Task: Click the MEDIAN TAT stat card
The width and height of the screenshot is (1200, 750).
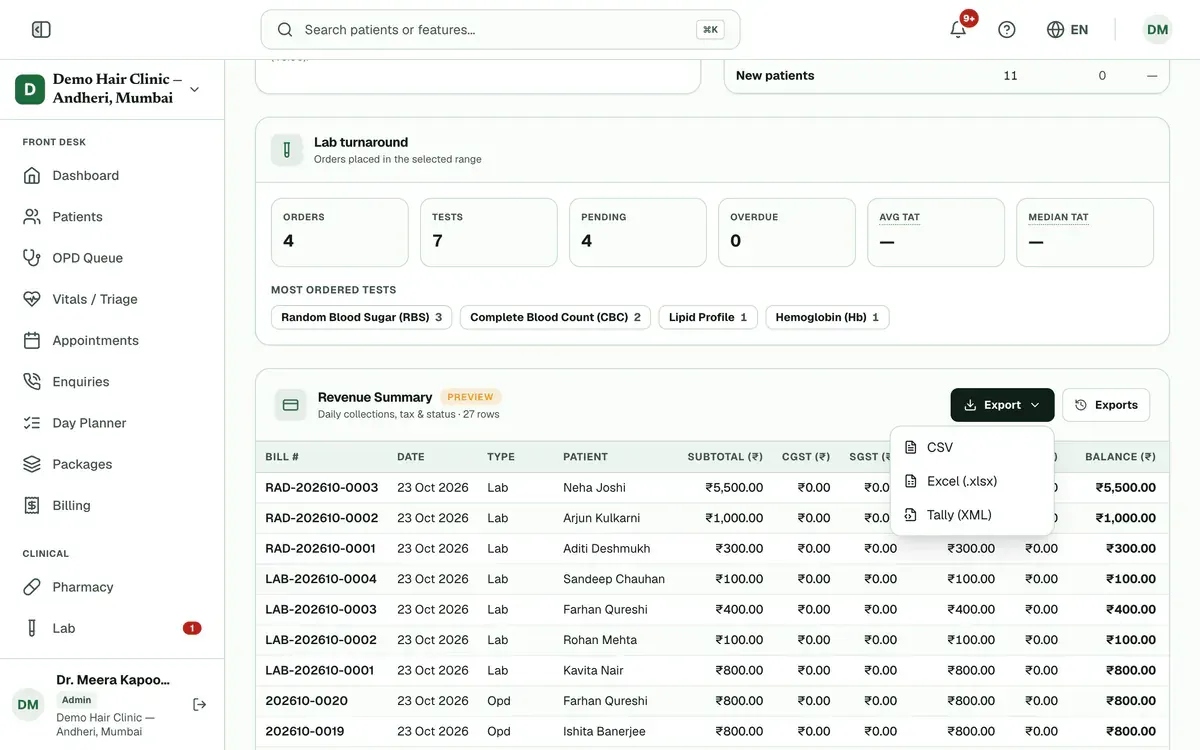Action: [1085, 232]
